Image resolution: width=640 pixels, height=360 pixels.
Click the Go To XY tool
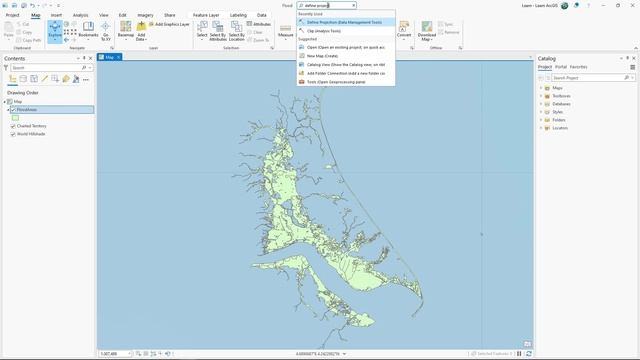tap(106, 31)
